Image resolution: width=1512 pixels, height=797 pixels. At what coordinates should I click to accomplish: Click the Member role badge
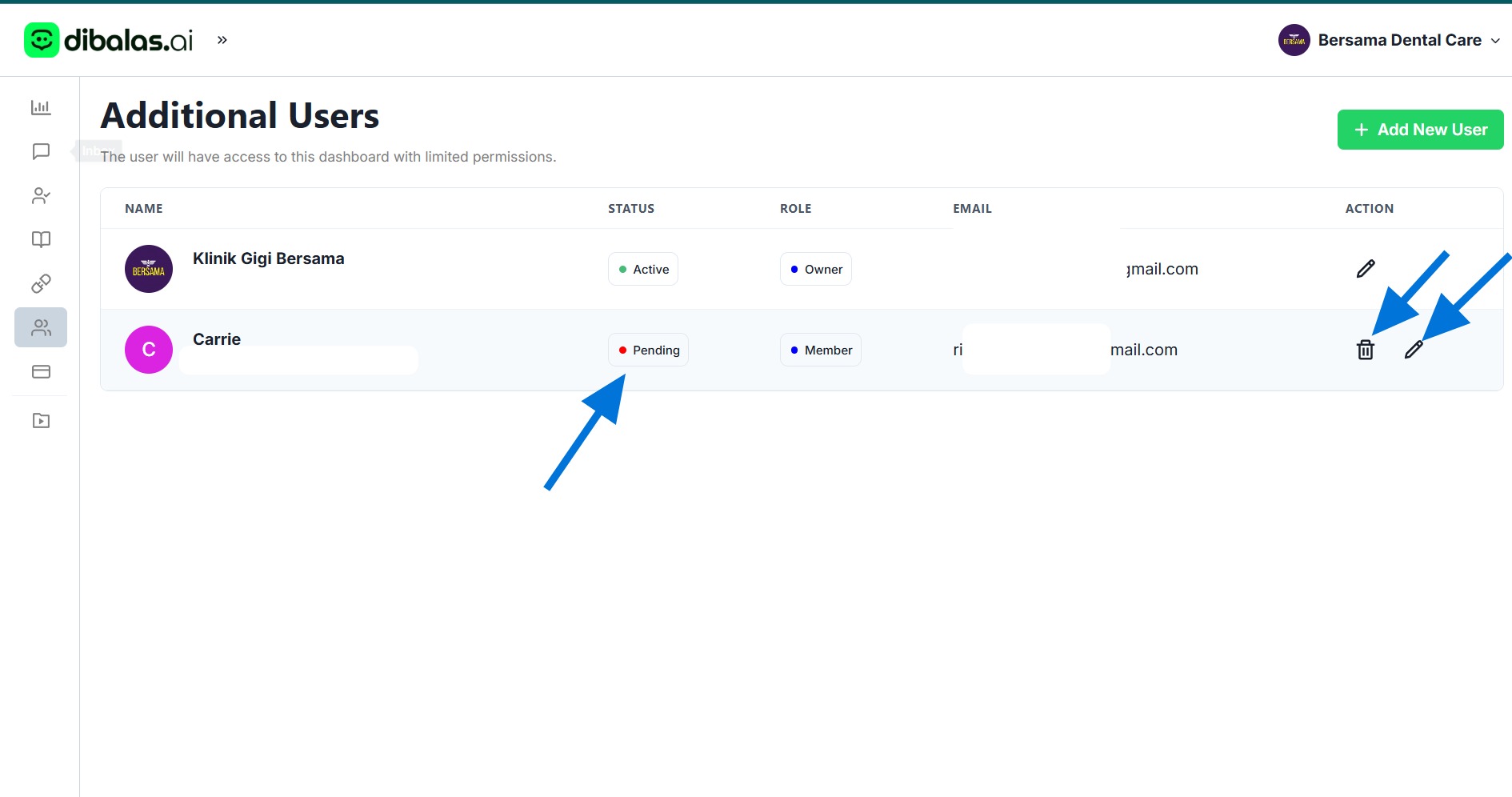(x=820, y=350)
